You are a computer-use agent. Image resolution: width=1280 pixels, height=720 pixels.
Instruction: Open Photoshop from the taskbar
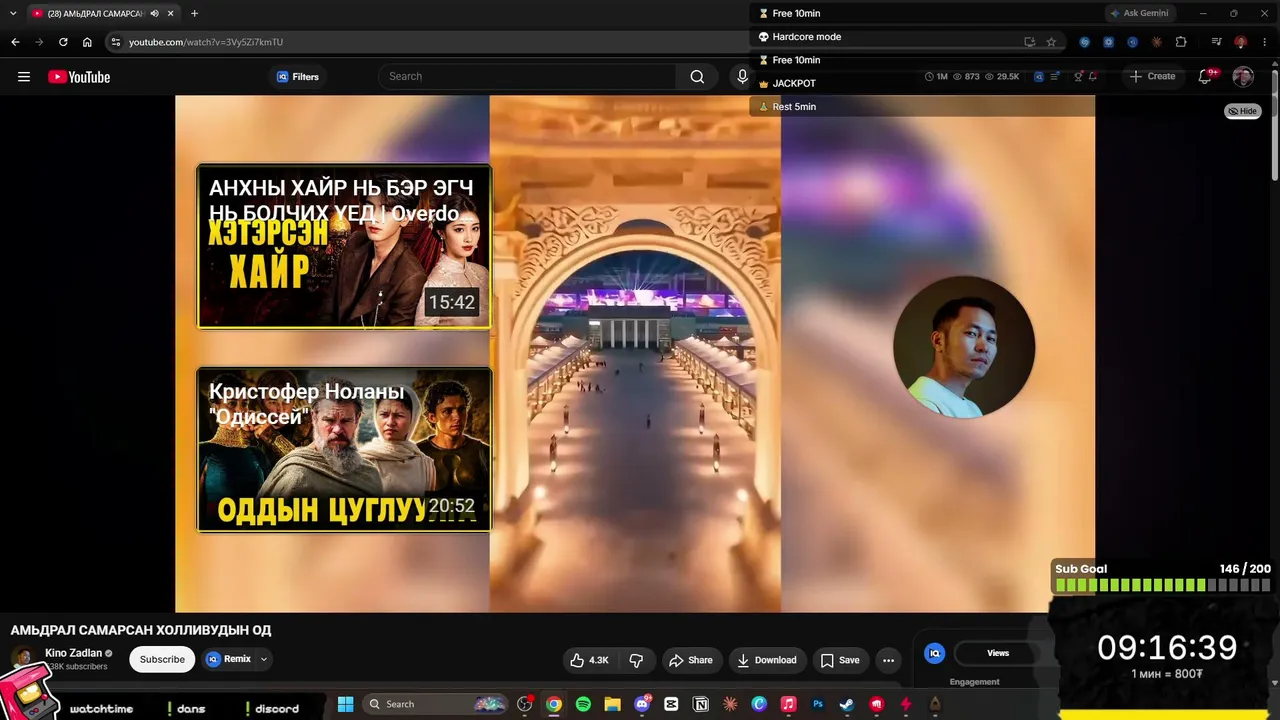pos(817,704)
